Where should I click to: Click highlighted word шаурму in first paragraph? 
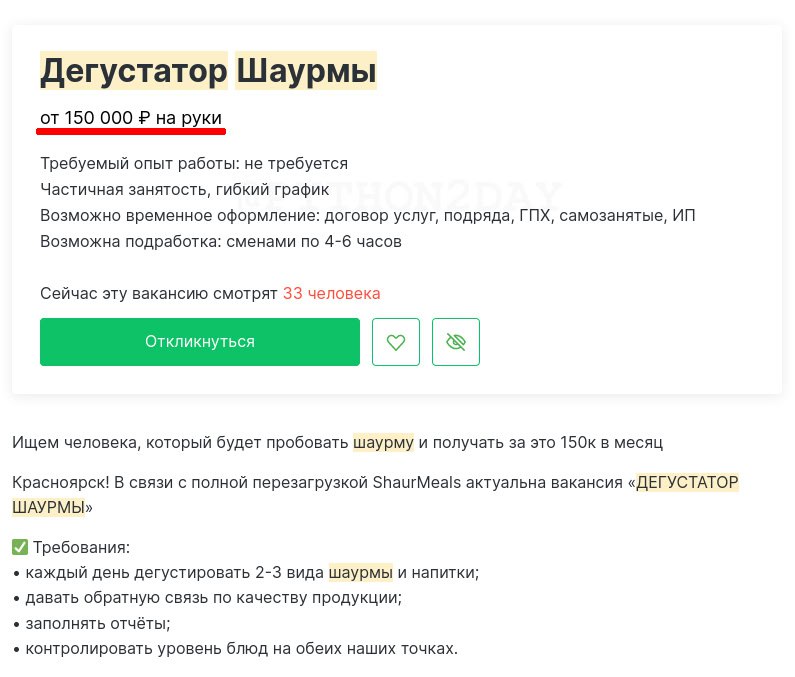click(x=383, y=442)
